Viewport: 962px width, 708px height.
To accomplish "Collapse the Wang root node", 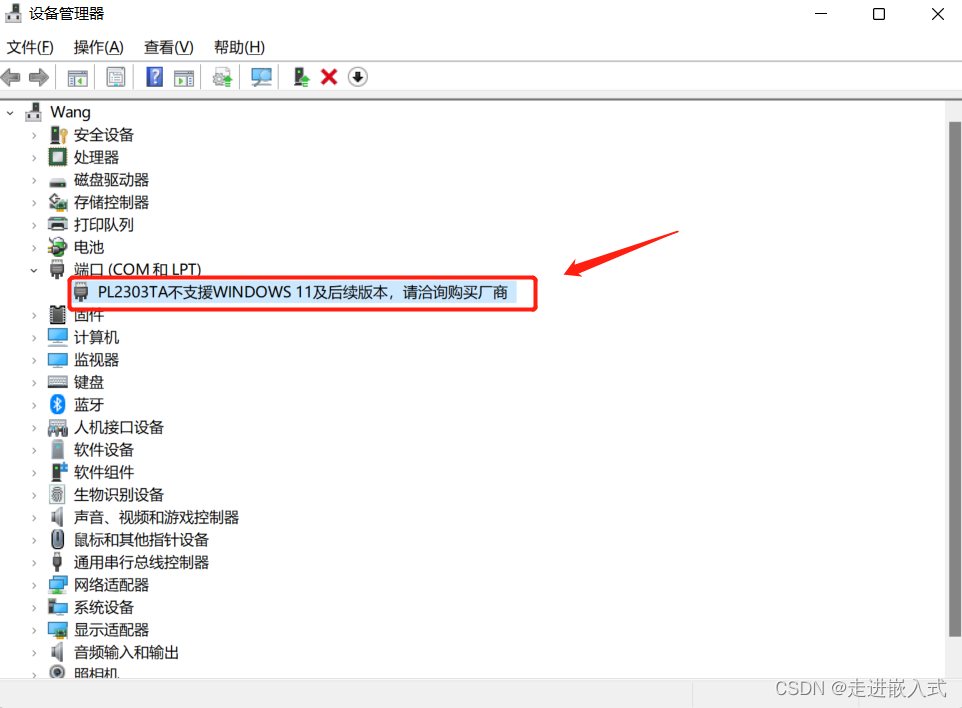I will pyautogui.click(x=10, y=113).
